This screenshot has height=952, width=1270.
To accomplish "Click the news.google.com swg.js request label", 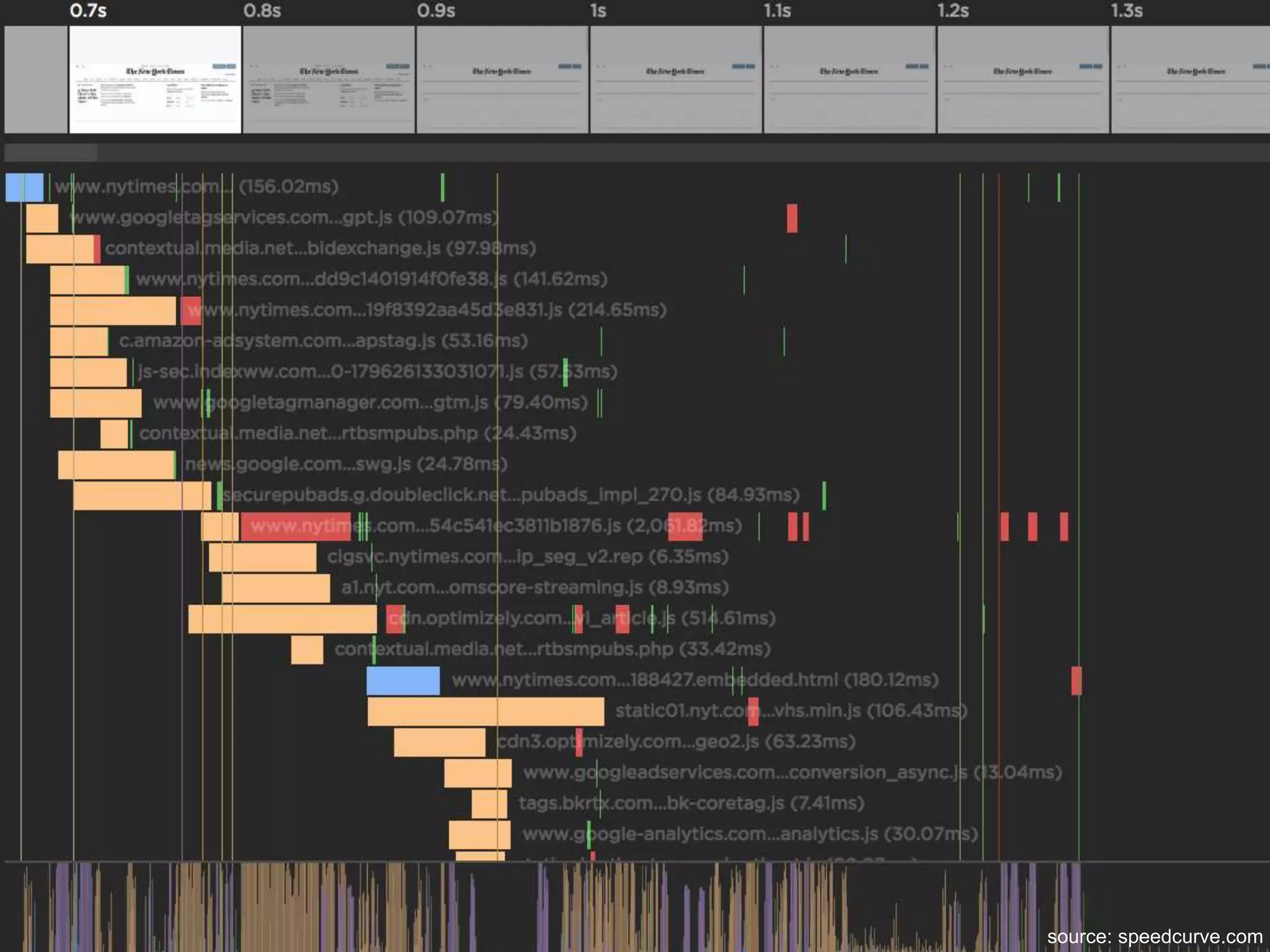I will pos(346,464).
